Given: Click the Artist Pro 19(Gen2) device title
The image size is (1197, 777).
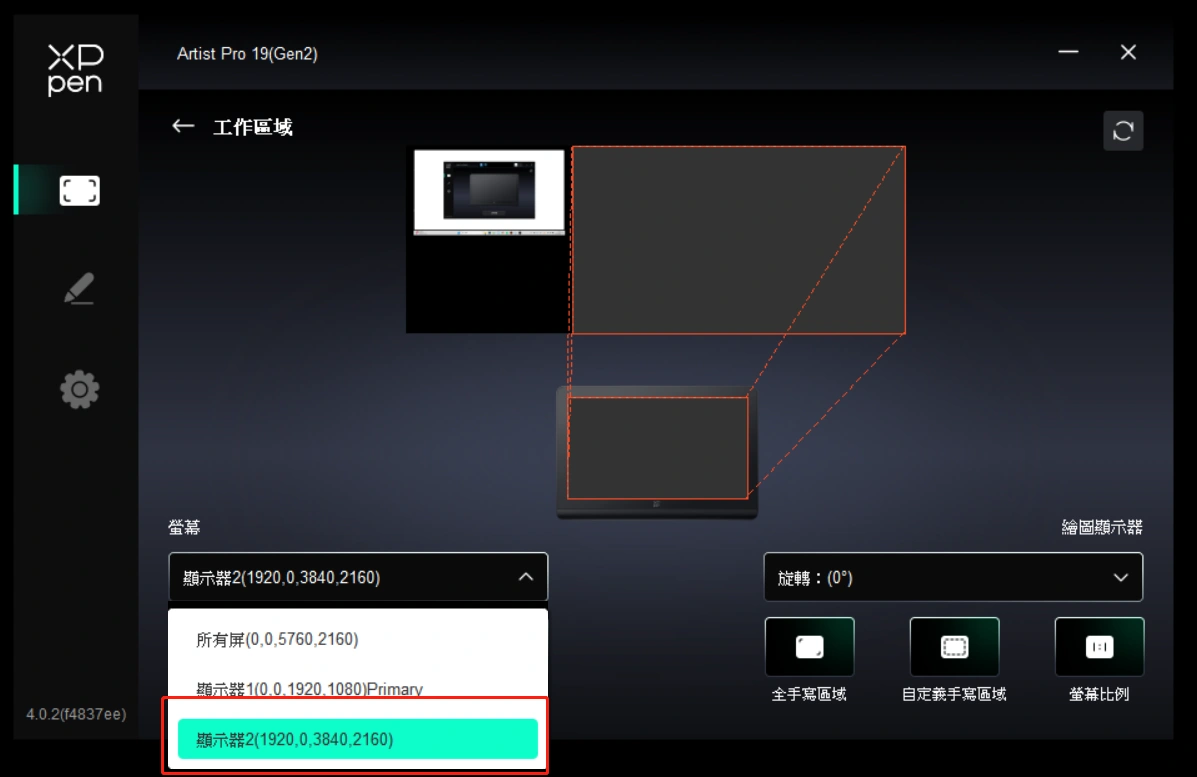Looking at the screenshot, I should coord(247,54).
